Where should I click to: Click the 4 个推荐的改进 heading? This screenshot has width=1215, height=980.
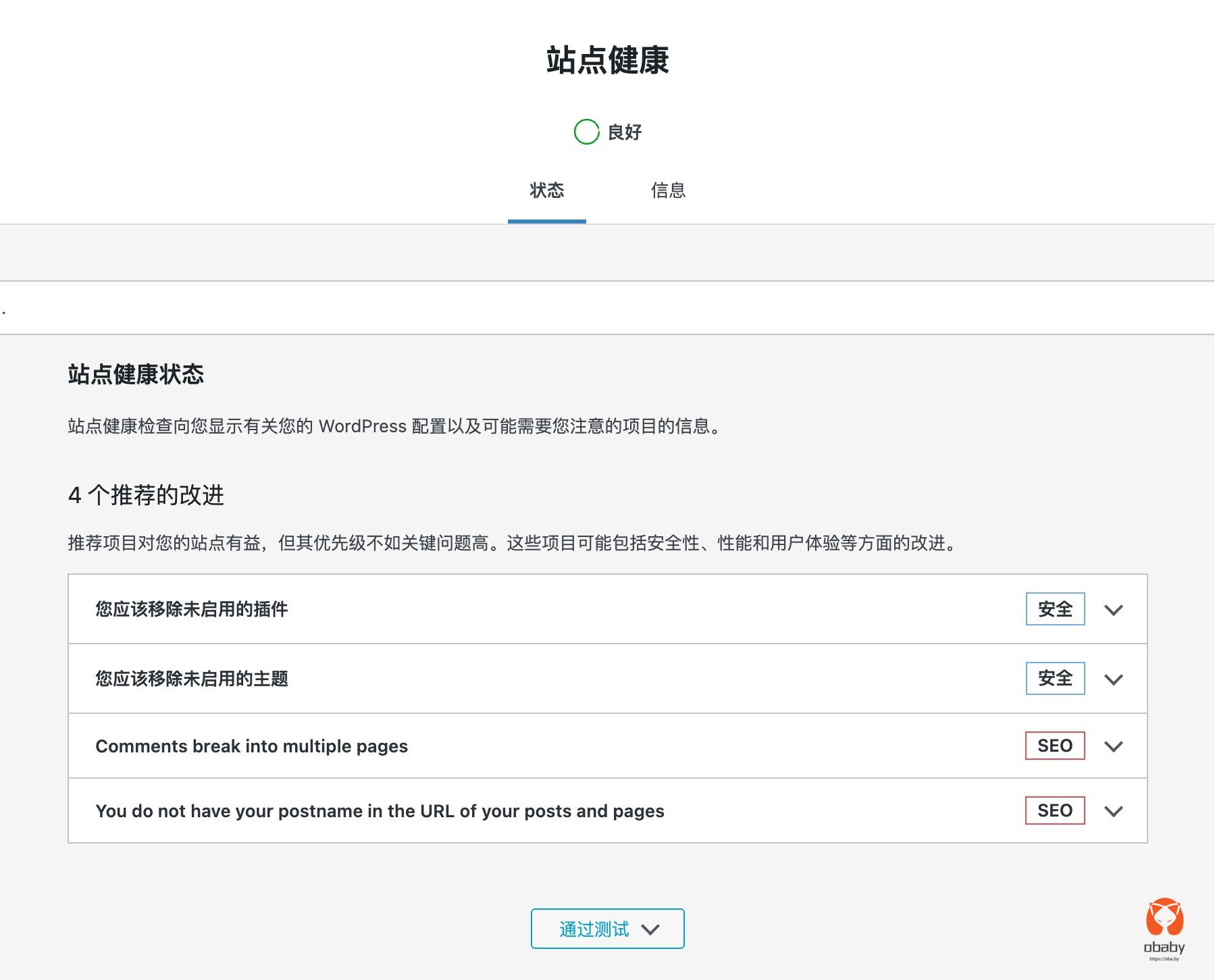pyautogui.click(x=146, y=495)
